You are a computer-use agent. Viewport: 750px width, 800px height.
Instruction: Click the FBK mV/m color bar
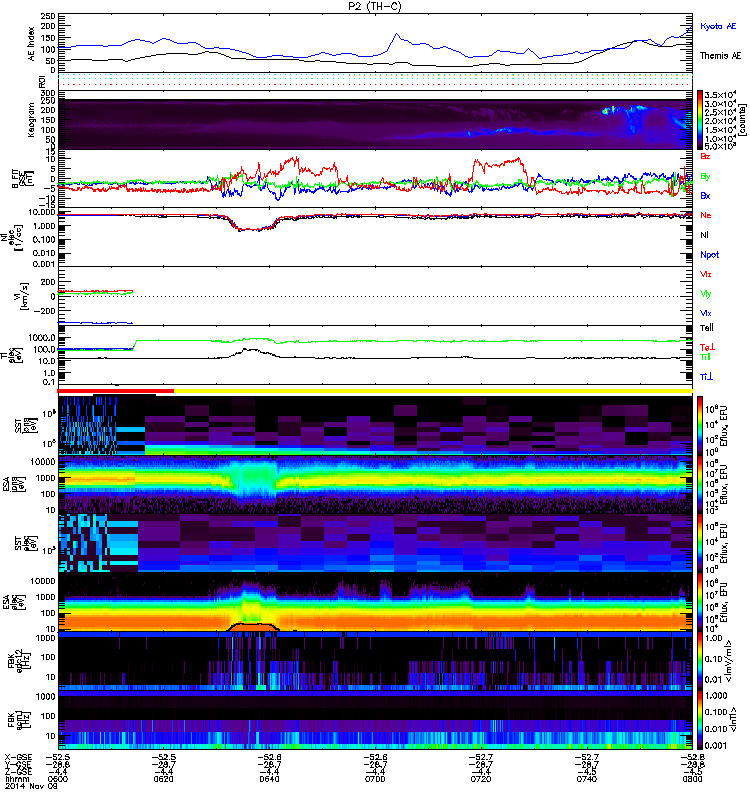click(700, 661)
